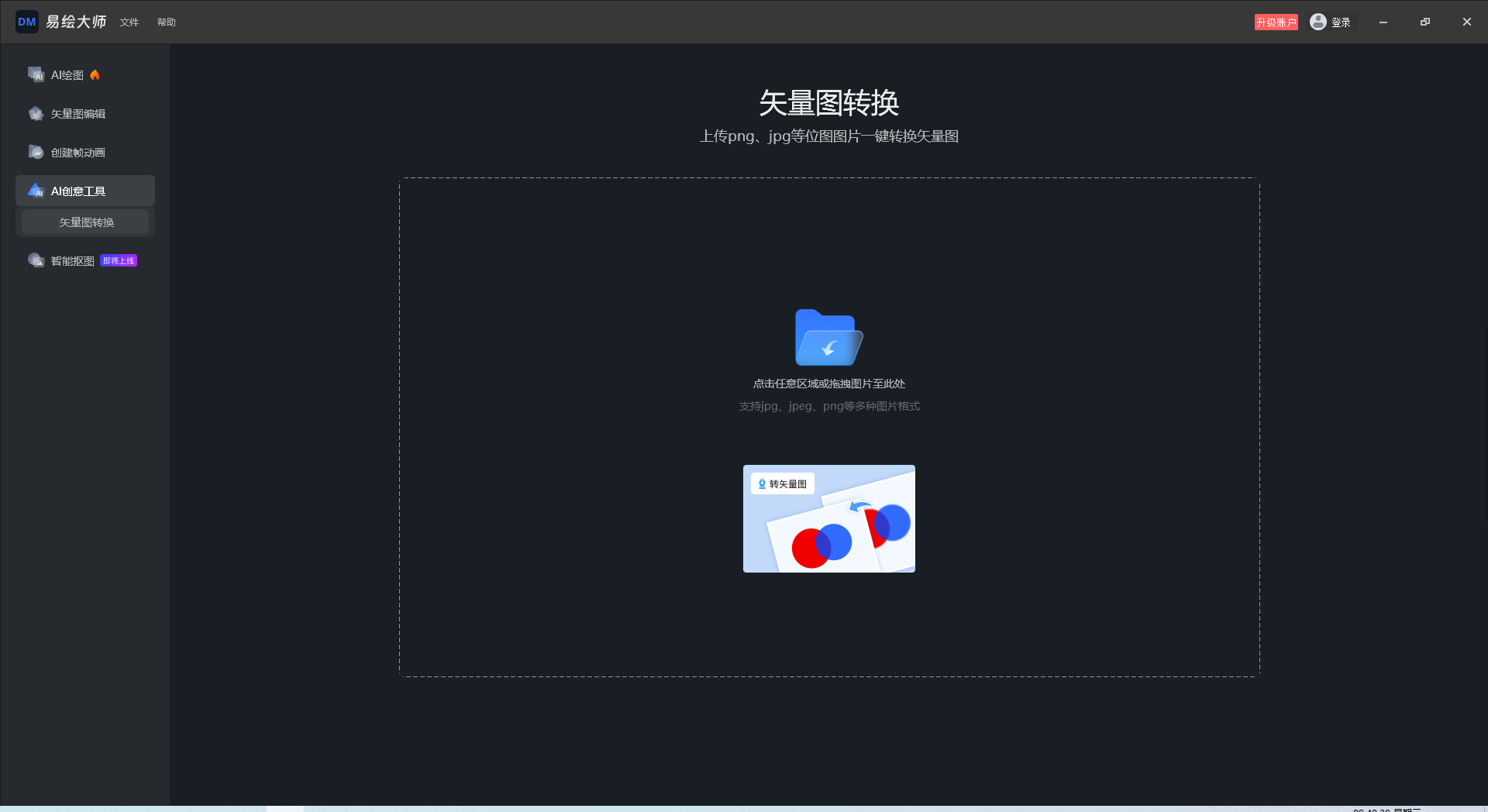The image size is (1488, 812).
Task: Click the 矢量图转换 page heading
Action: (x=829, y=102)
